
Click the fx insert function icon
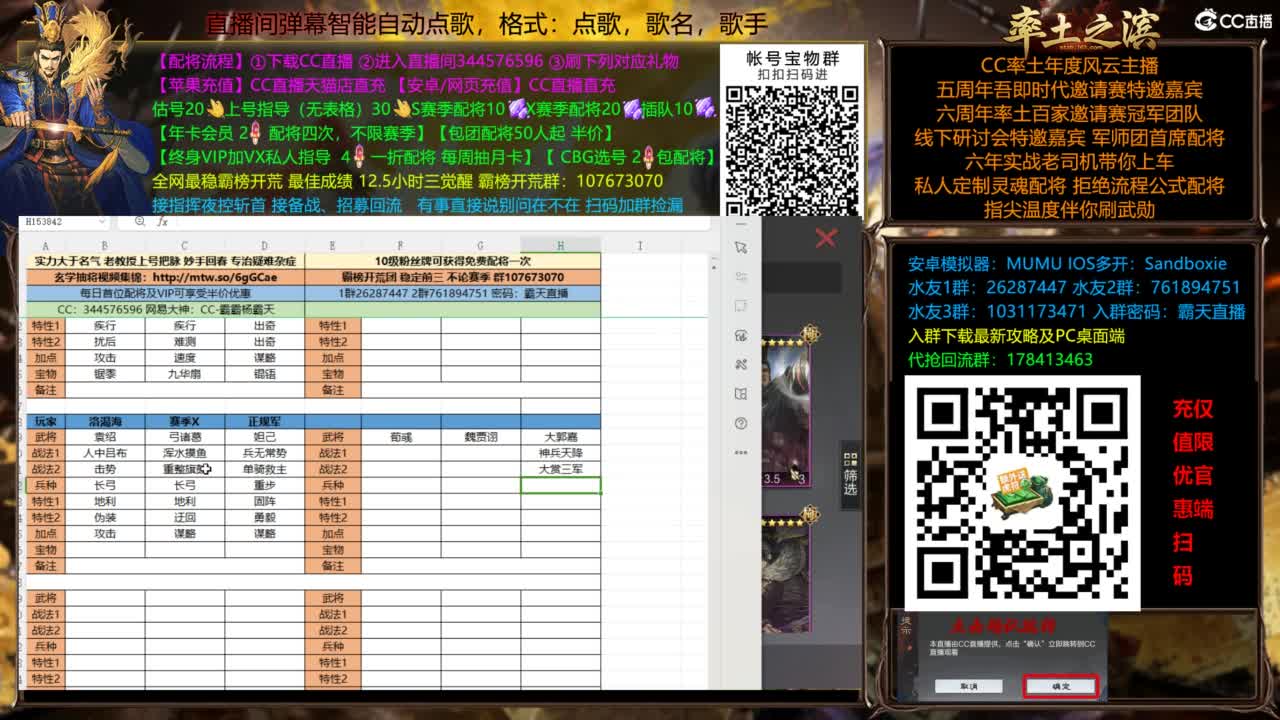pyautogui.click(x=163, y=221)
